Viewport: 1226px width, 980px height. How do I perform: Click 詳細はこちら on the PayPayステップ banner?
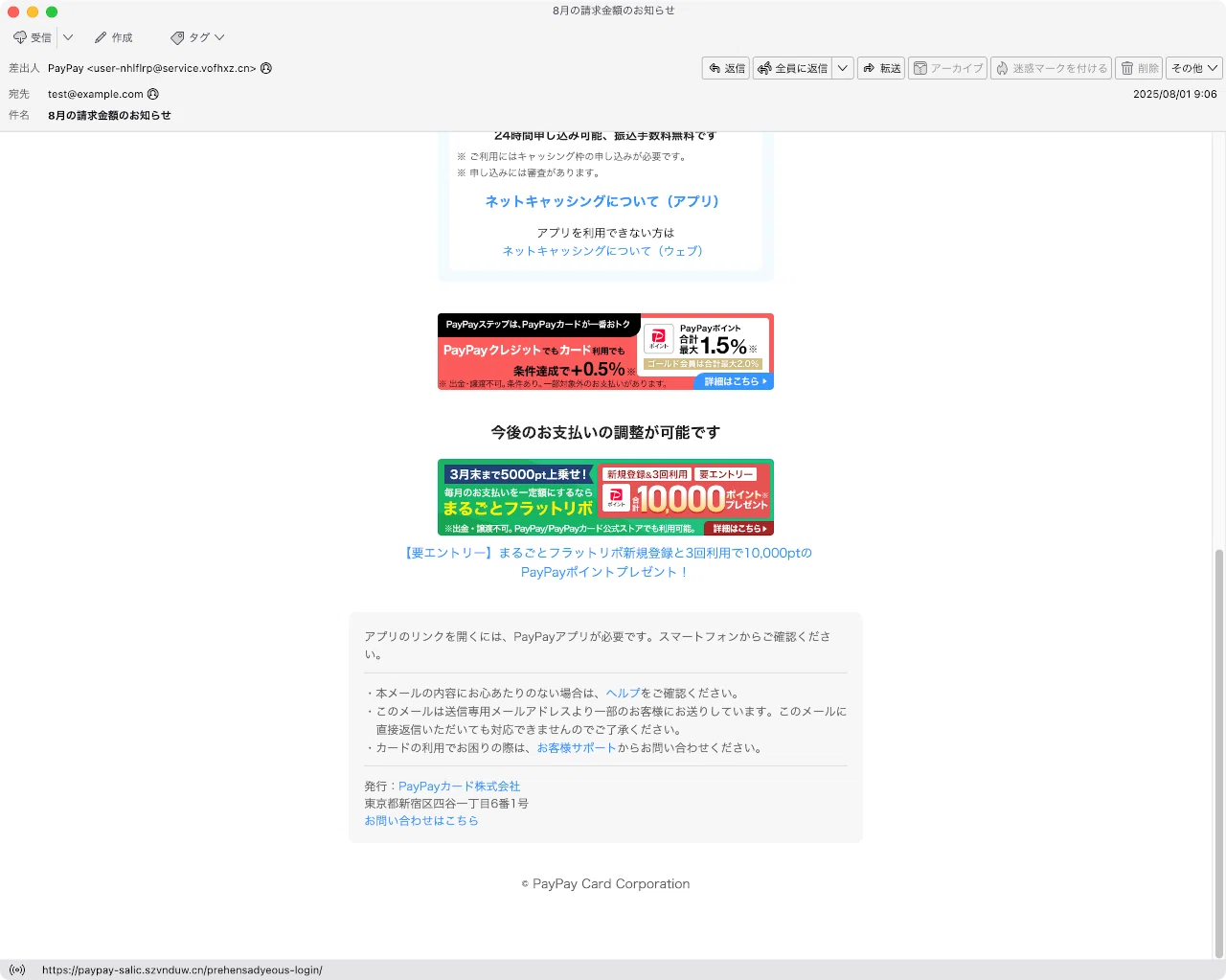point(735,381)
